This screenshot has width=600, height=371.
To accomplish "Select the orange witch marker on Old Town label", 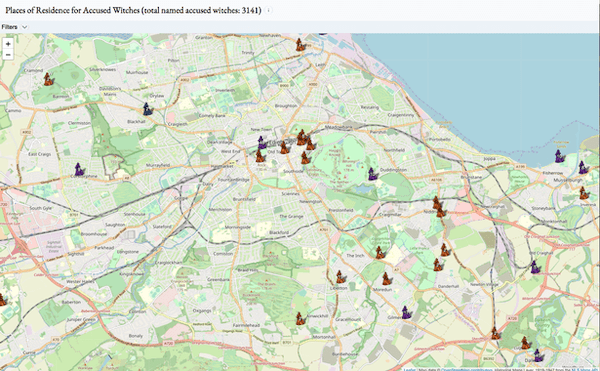I will pos(284,147).
